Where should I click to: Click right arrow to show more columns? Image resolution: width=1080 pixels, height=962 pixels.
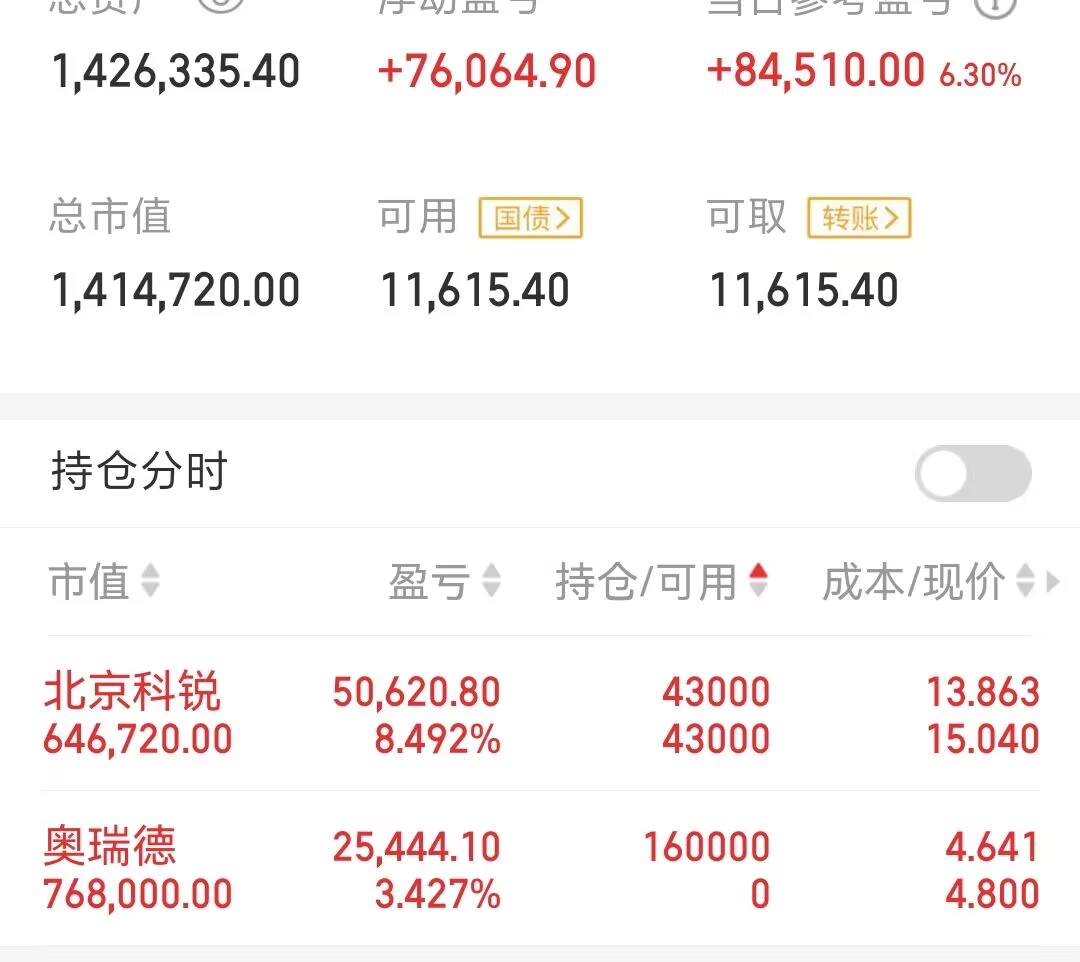(x=1052, y=581)
